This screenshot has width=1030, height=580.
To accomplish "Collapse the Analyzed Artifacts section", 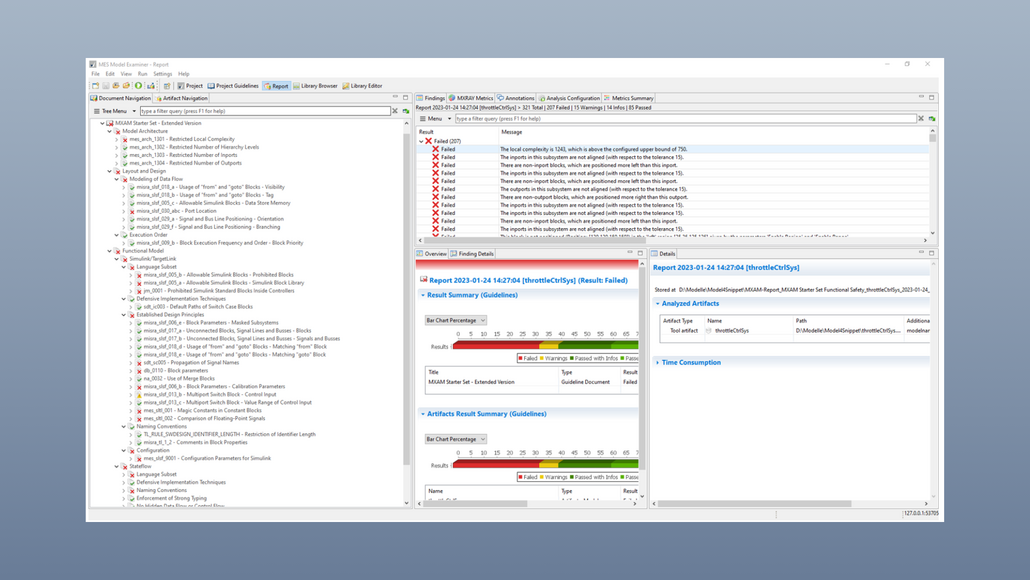I will tap(658, 304).
